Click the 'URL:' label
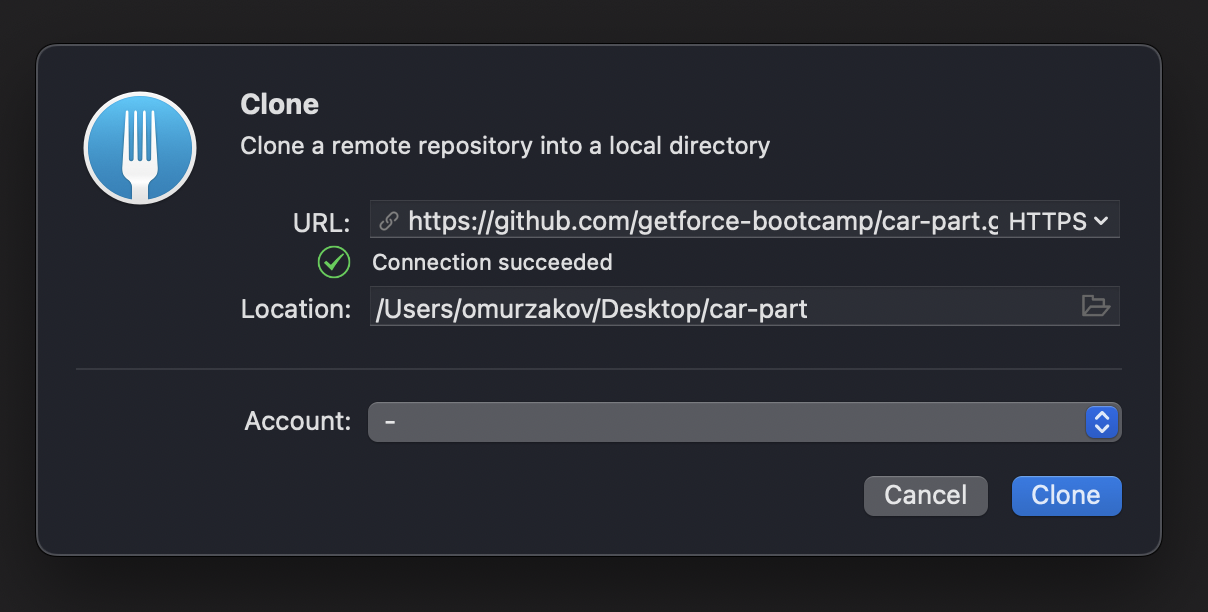Screen dimensions: 1208x612 pyautogui.click(x=321, y=222)
